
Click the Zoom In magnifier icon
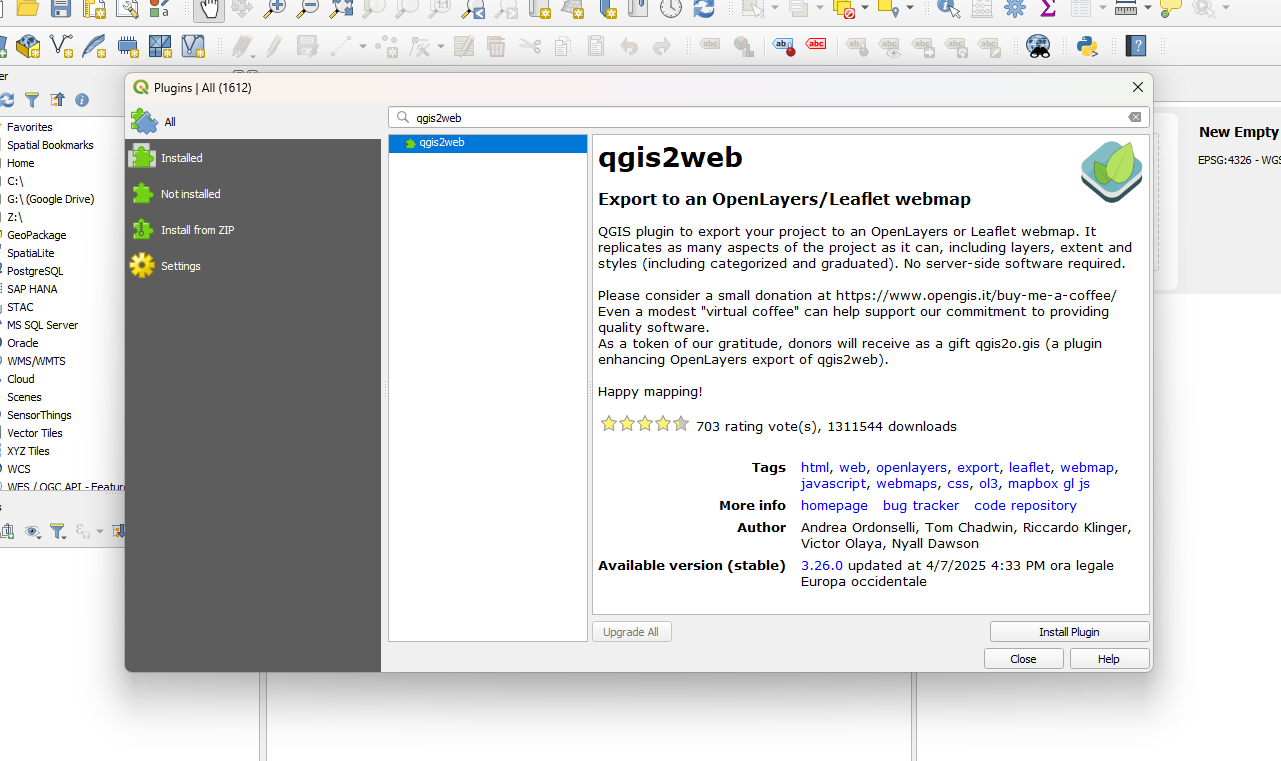(x=274, y=8)
